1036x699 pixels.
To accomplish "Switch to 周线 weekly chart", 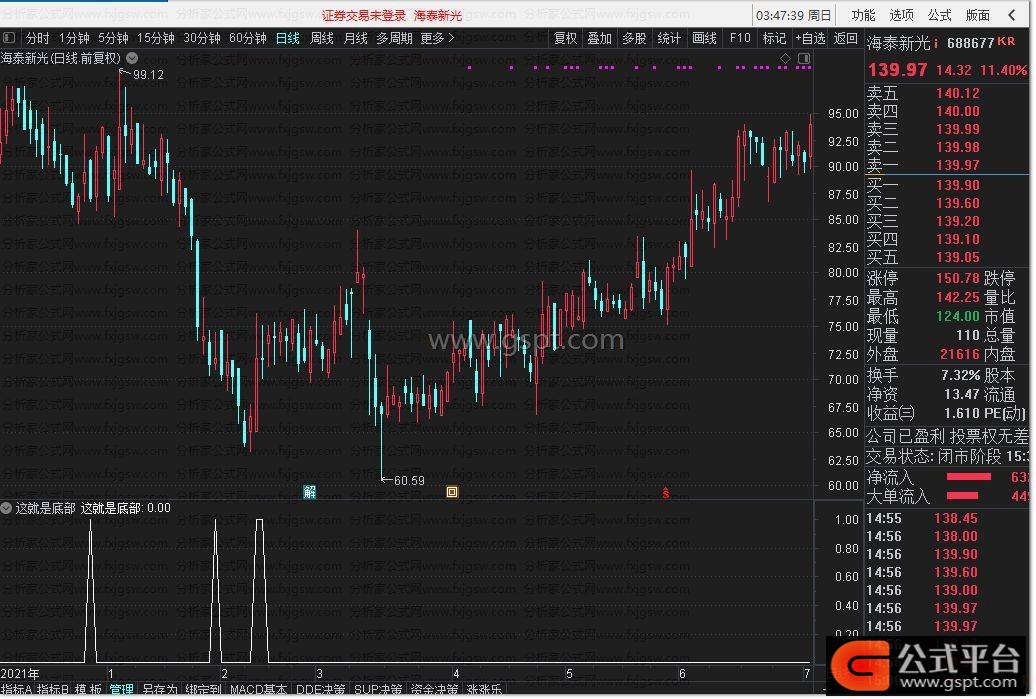I will [322, 38].
